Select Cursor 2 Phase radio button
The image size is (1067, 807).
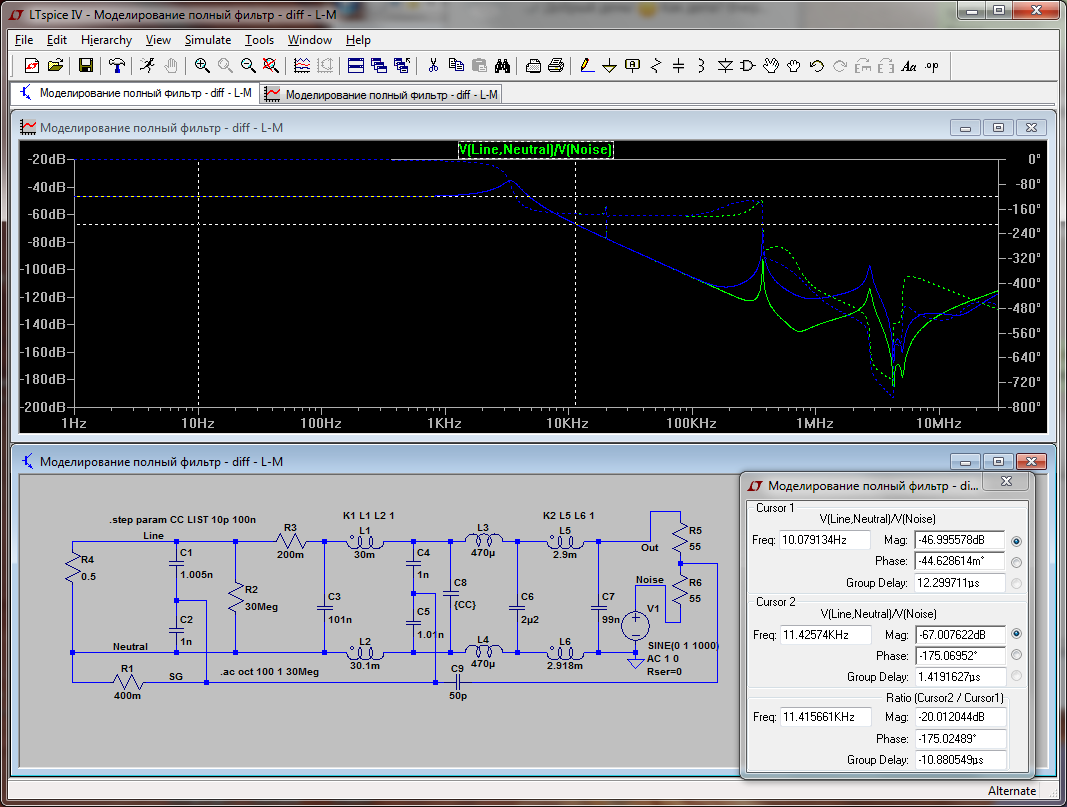1017,656
